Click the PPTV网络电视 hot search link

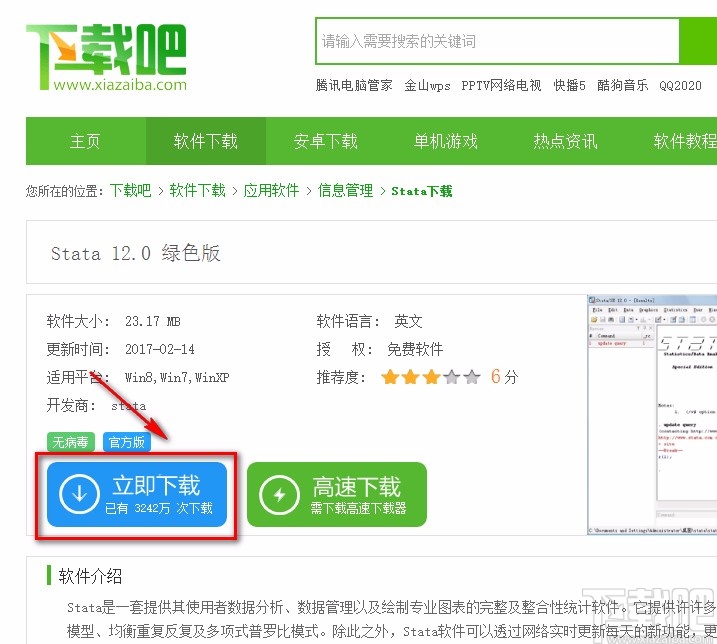(501, 86)
